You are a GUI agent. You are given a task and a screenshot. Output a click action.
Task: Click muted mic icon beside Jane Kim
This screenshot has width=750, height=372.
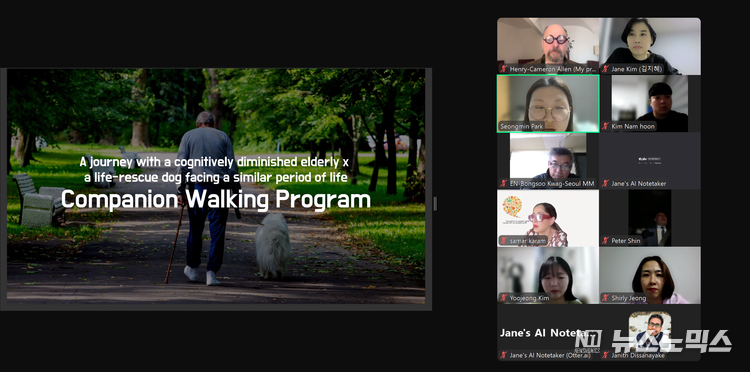pyautogui.click(x=606, y=69)
